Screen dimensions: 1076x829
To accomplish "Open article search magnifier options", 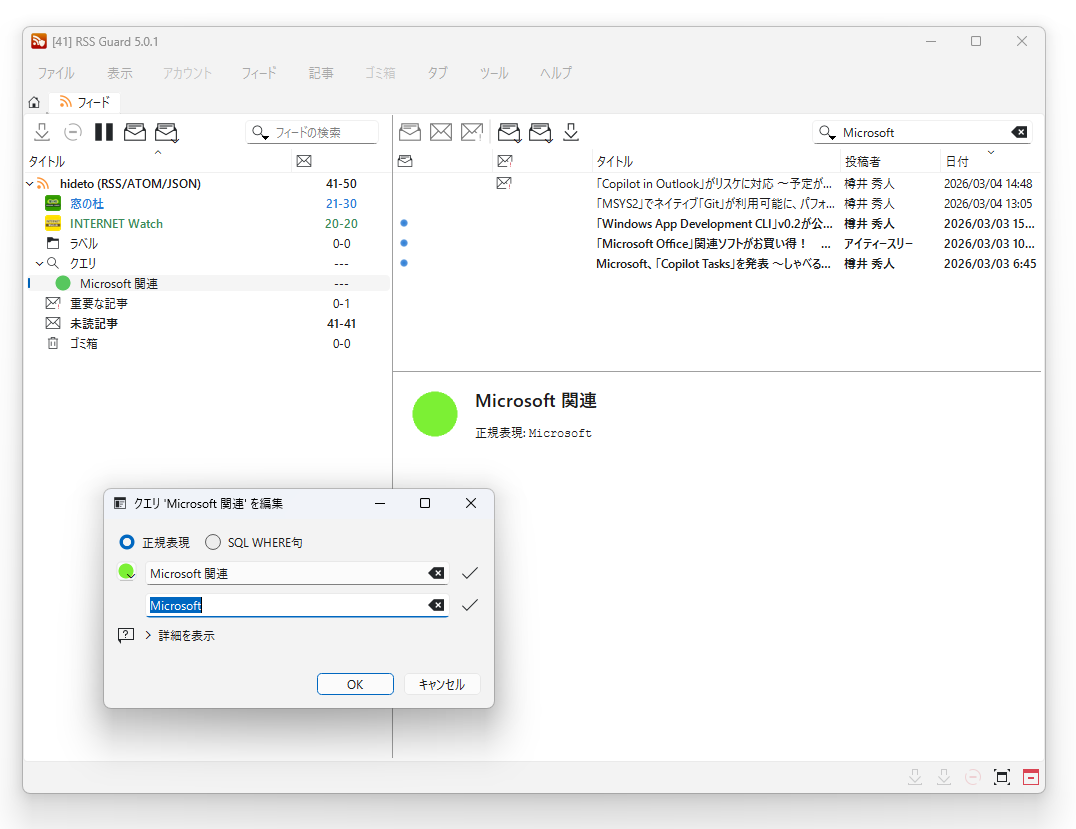I will [x=827, y=132].
